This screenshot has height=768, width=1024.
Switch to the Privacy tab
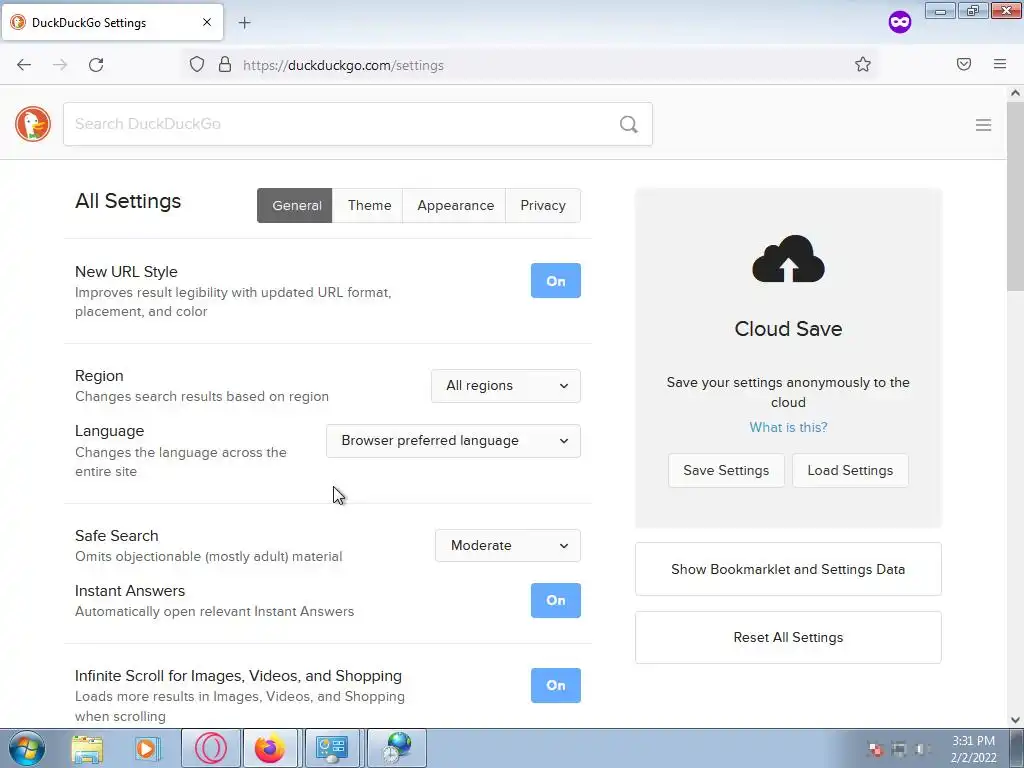click(x=543, y=206)
